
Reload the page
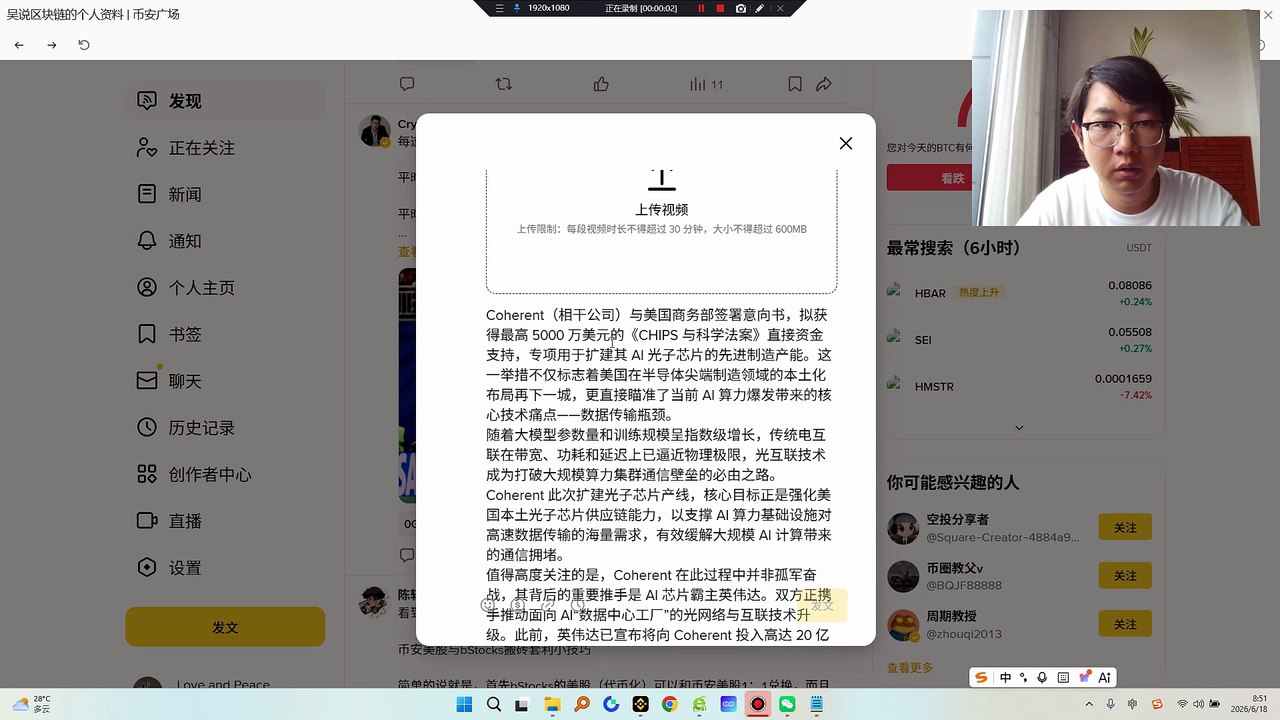pos(84,45)
